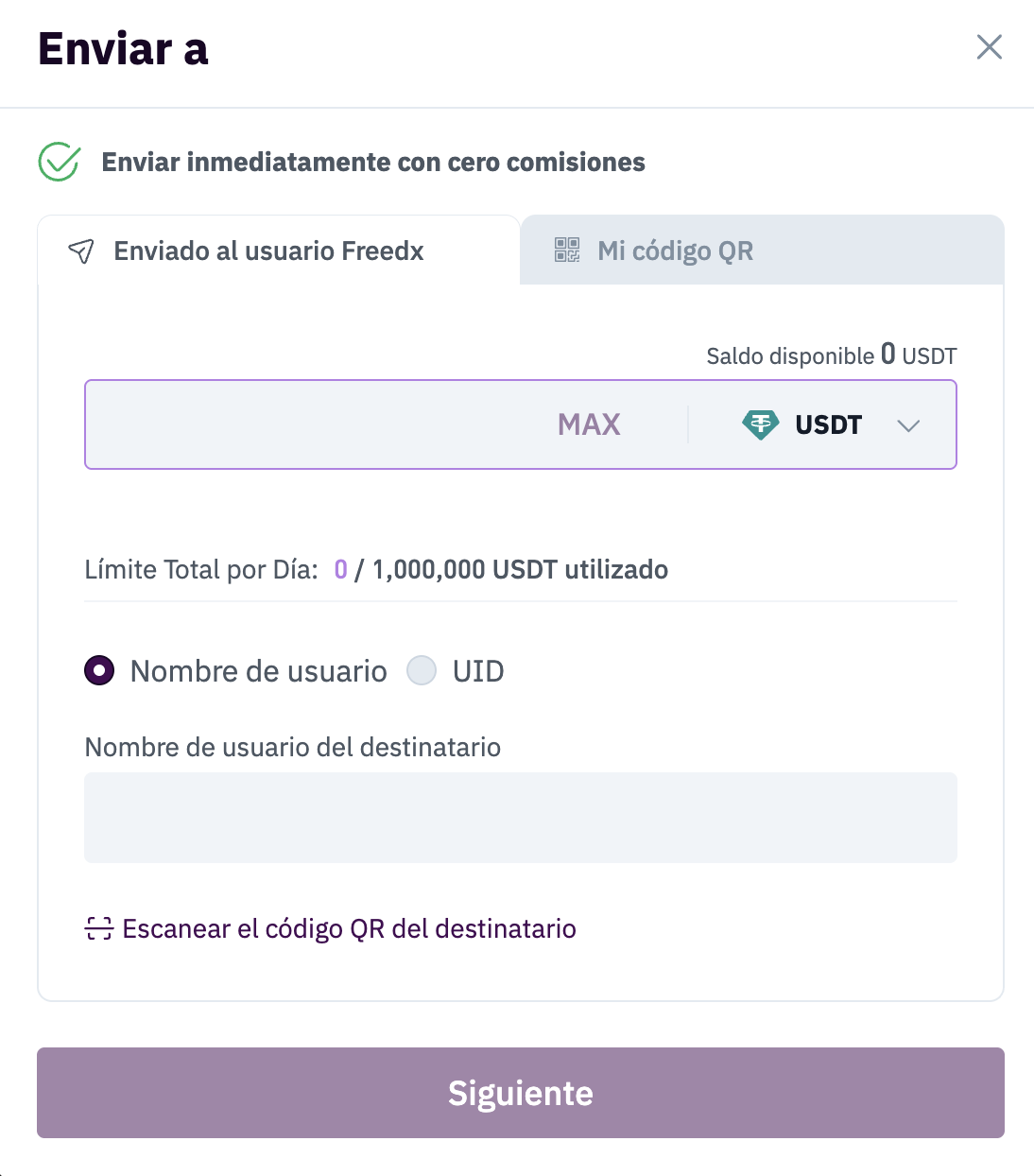Click the Siguiente button

pyautogui.click(x=521, y=1093)
